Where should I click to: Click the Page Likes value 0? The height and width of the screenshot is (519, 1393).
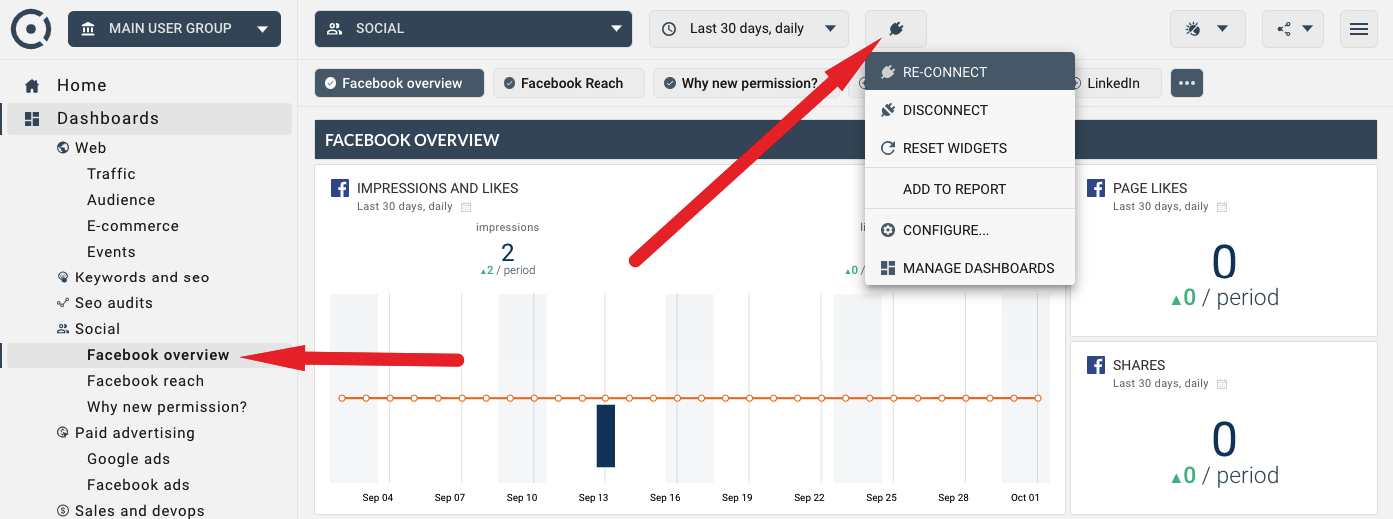[1224, 263]
